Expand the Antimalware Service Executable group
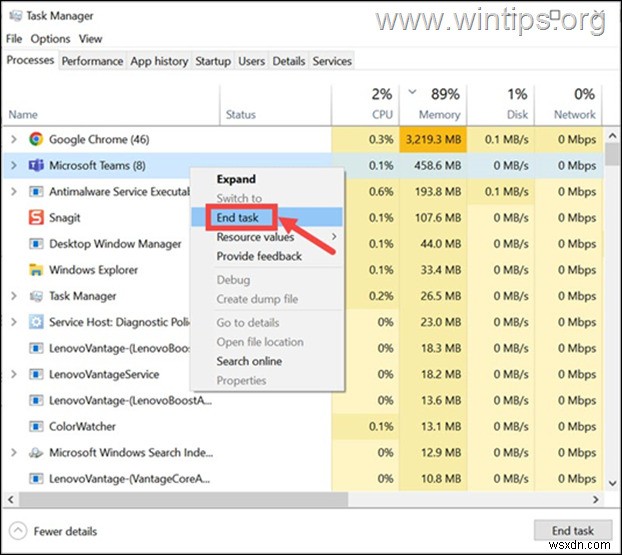This screenshot has height=555, width=622. point(13,192)
